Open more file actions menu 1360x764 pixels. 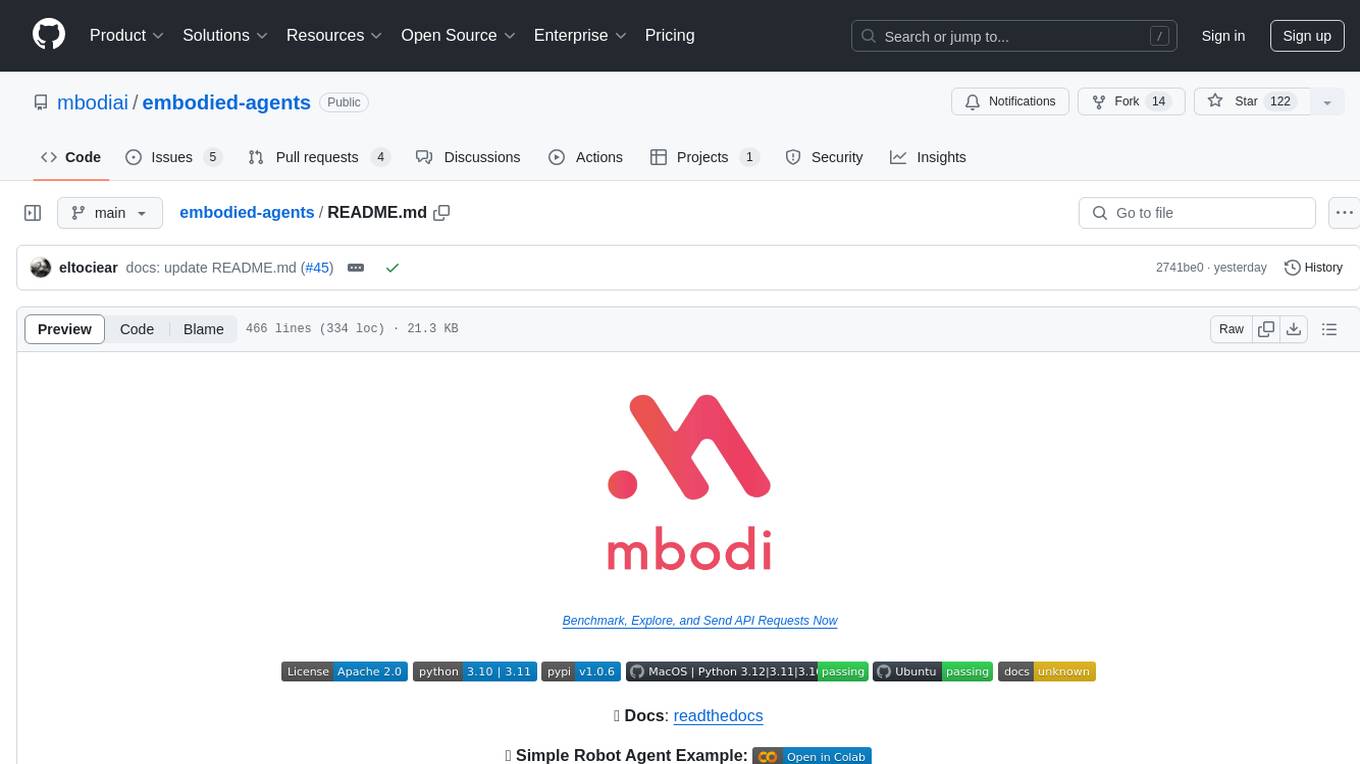point(1344,213)
